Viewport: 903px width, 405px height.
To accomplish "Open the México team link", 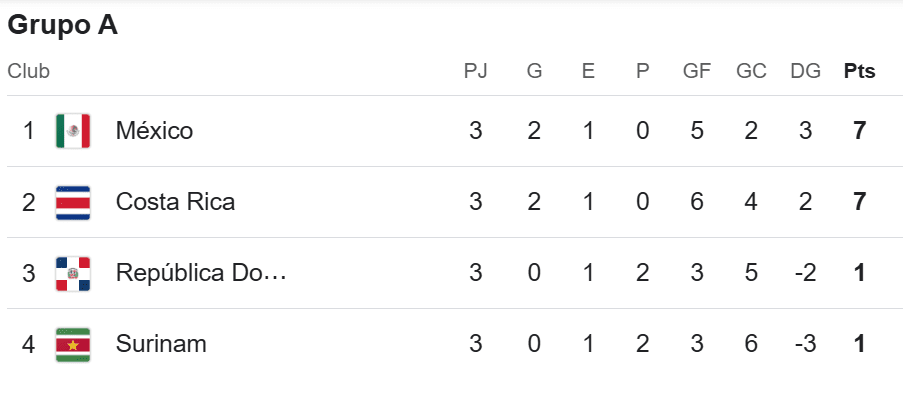I will click(154, 131).
